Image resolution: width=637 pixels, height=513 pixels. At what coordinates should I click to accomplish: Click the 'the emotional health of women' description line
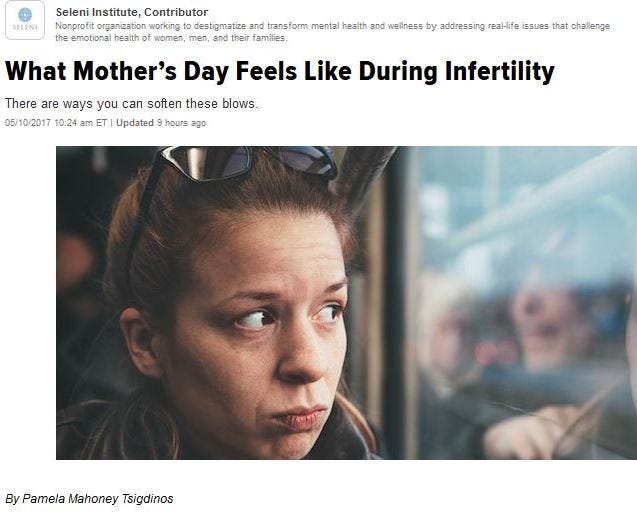point(171,38)
